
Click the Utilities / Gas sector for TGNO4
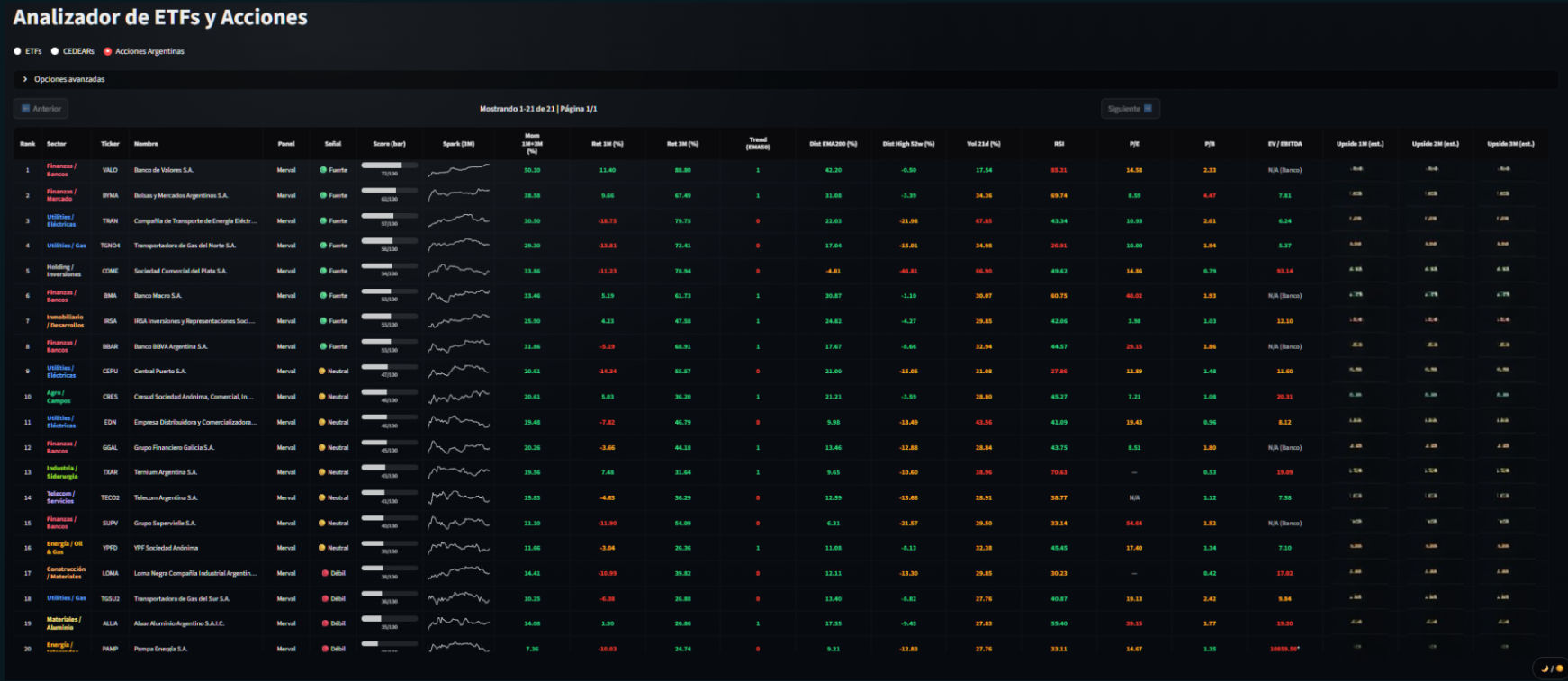67,246
